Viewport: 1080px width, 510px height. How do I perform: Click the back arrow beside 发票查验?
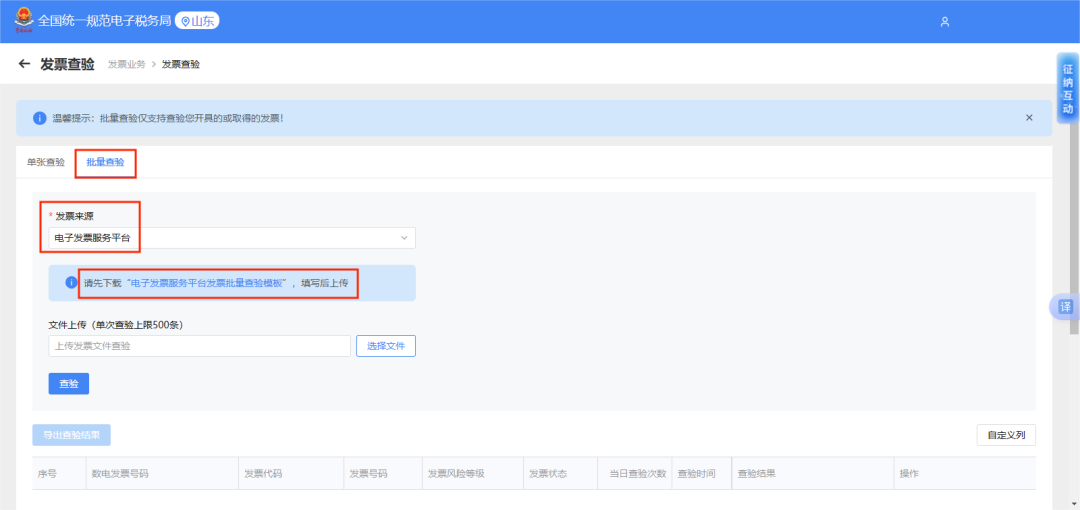(x=24, y=64)
